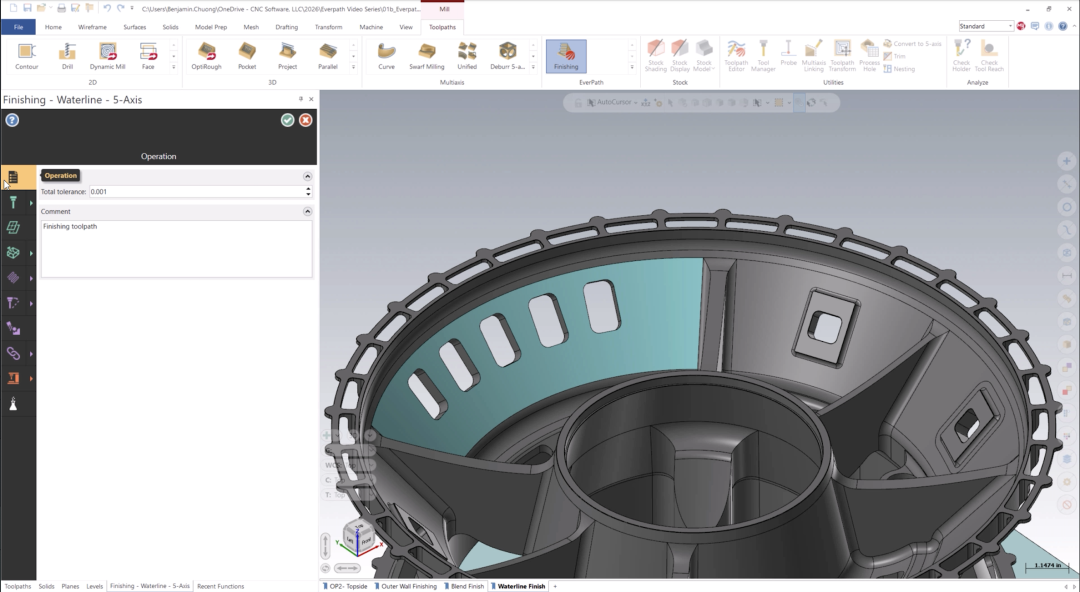The width and height of the screenshot is (1080, 592).
Task: Increase Total tolerance with the up stepper arrow
Action: [308, 189]
